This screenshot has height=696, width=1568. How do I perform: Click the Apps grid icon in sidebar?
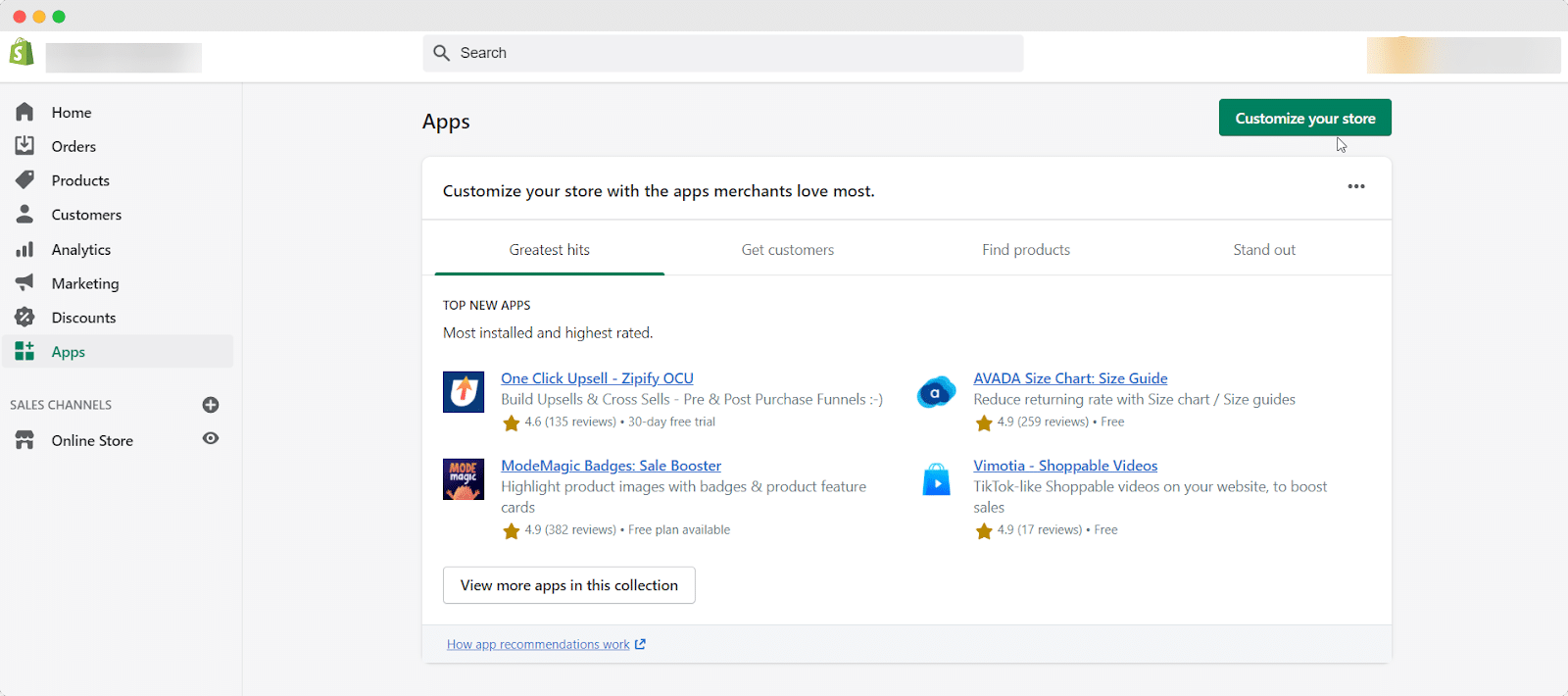coord(24,351)
